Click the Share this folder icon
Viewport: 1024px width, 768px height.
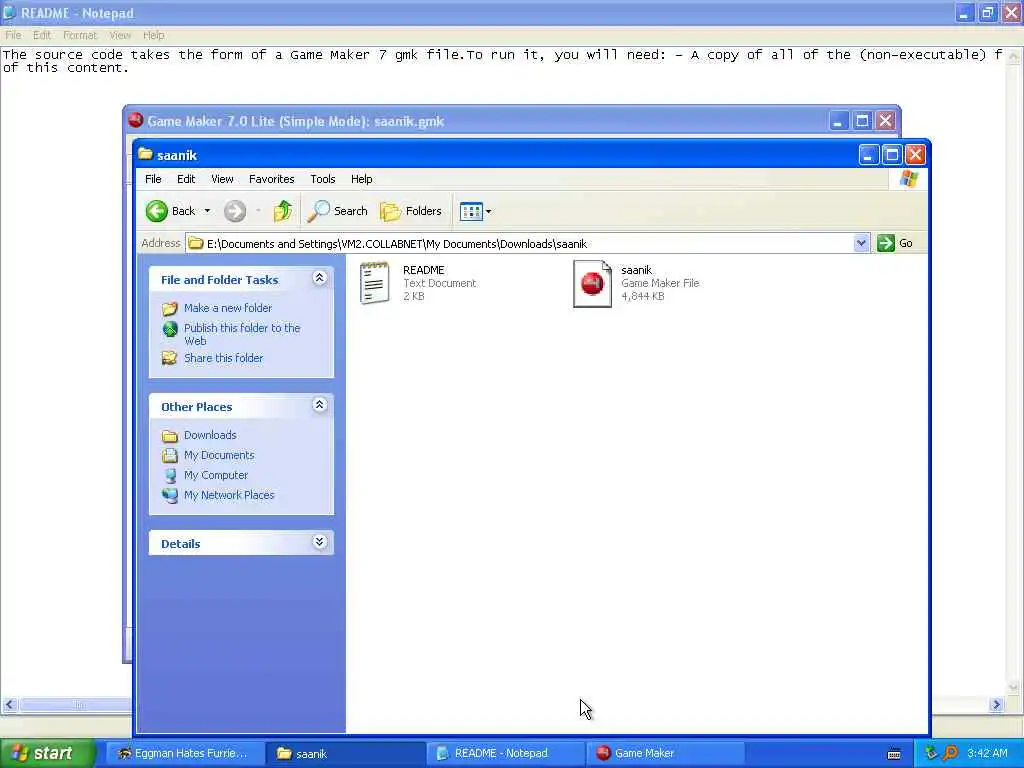coord(170,358)
